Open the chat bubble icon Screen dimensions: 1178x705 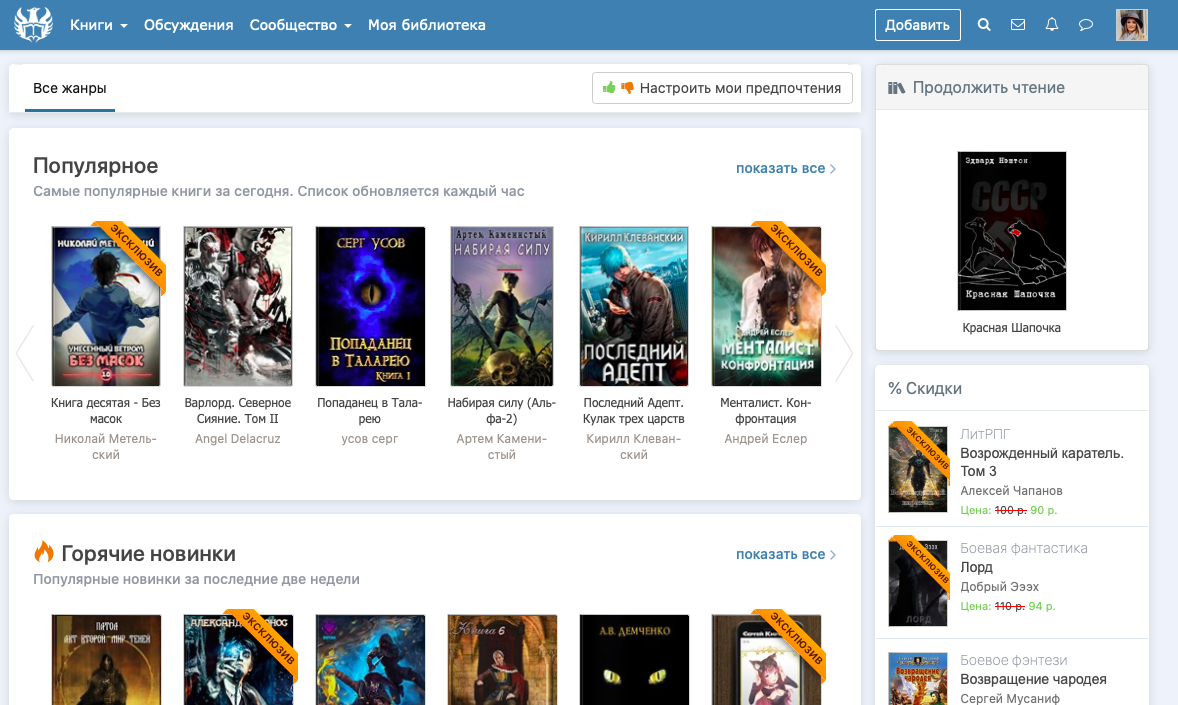[x=1086, y=25]
